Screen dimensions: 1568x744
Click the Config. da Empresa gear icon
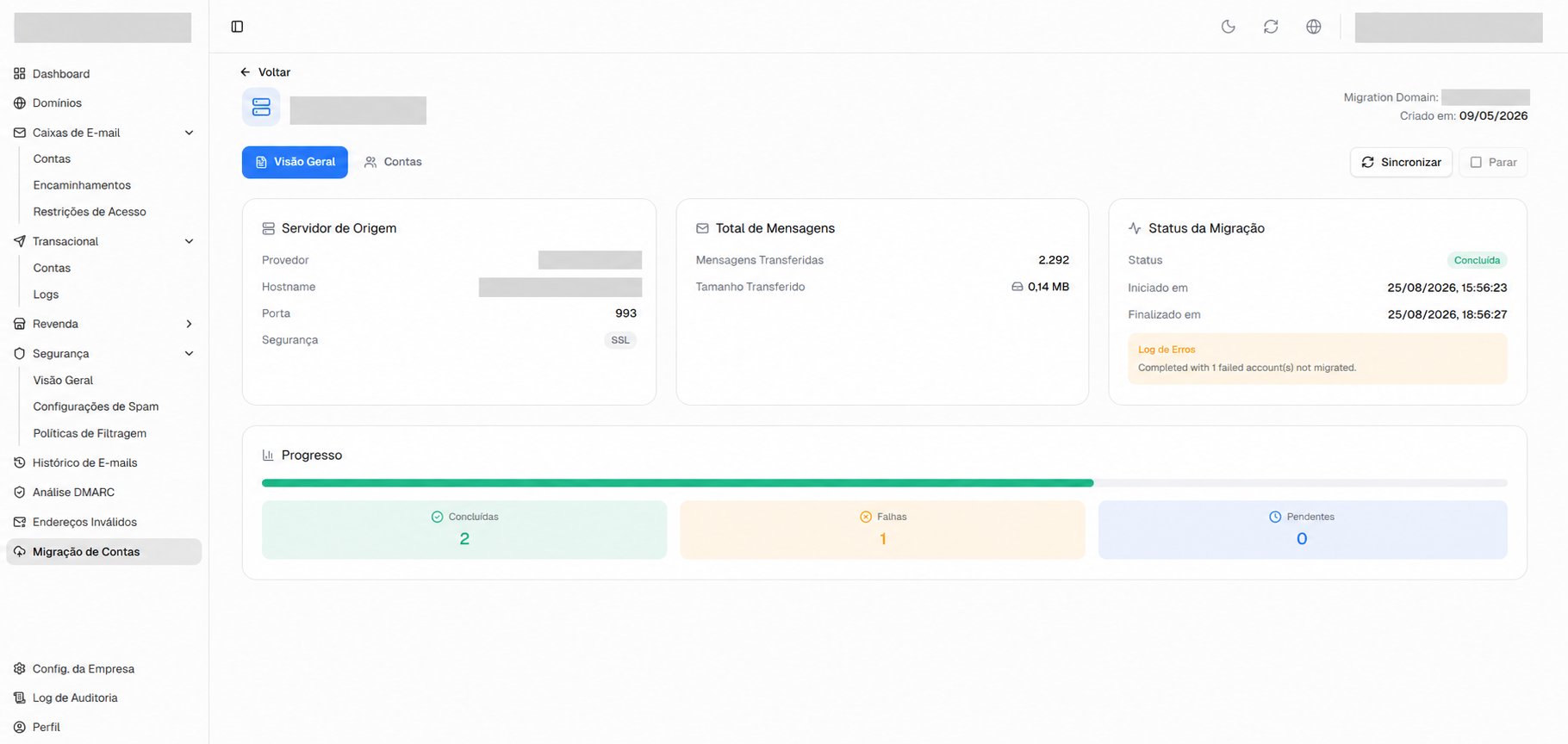click(x=20, y=669)
